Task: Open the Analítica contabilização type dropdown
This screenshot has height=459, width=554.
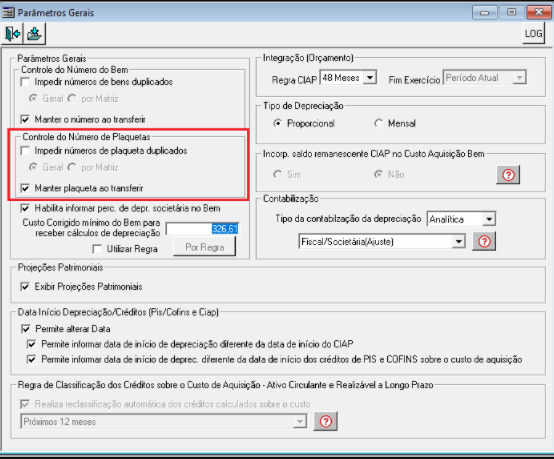Action: pos(489,219)
